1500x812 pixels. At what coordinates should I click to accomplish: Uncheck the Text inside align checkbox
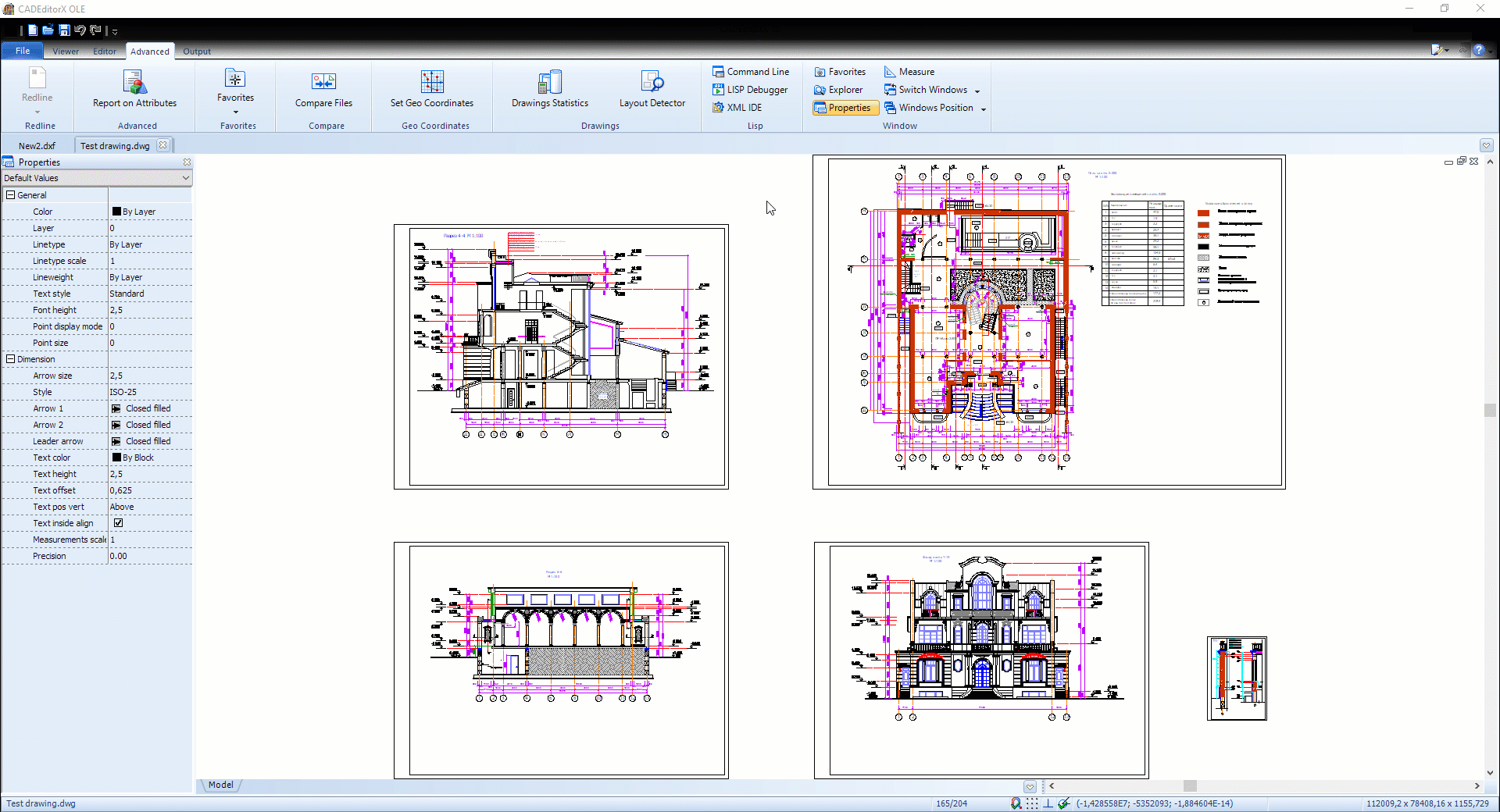pos(118,523)
